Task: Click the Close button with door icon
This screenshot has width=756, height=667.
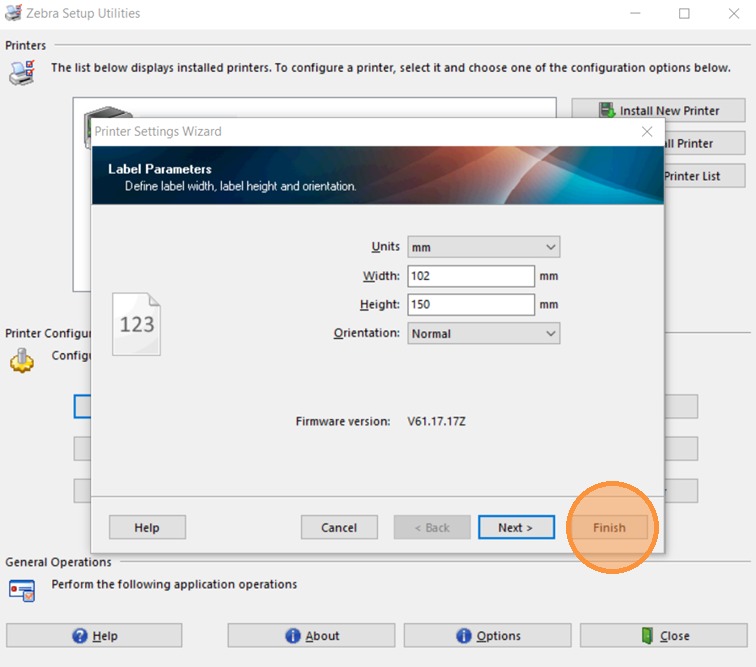Action: click(x=663, y=635)
